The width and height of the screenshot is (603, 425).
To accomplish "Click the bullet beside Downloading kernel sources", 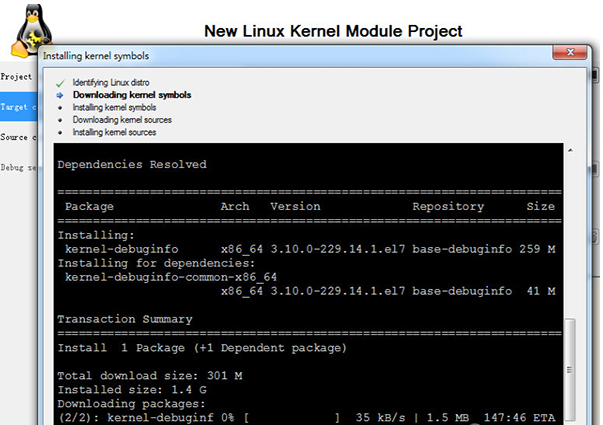I will (60, 120).
